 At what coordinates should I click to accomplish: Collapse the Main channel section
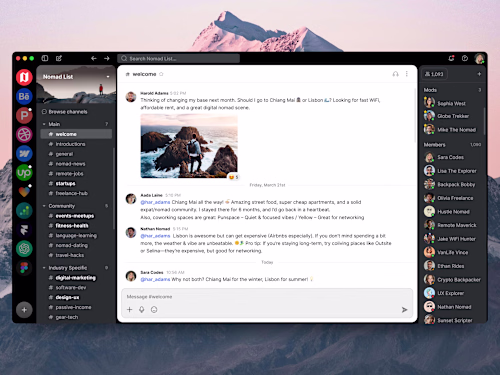tap(44, 124)
